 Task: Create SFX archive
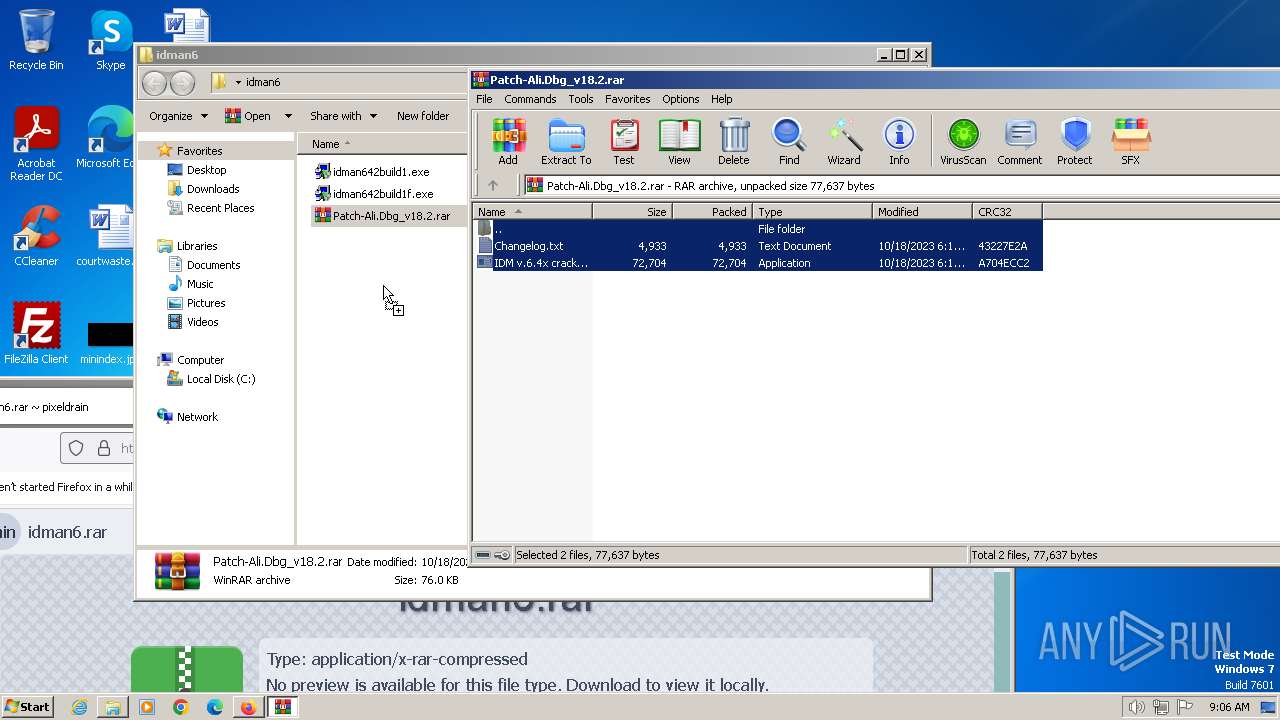pos(1130,141)
